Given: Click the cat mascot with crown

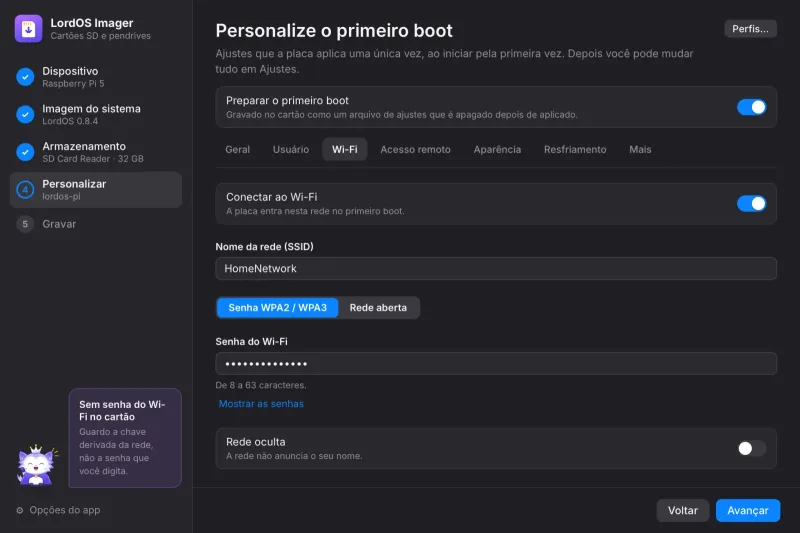Looking at the screenshot, I should [37, 464].
